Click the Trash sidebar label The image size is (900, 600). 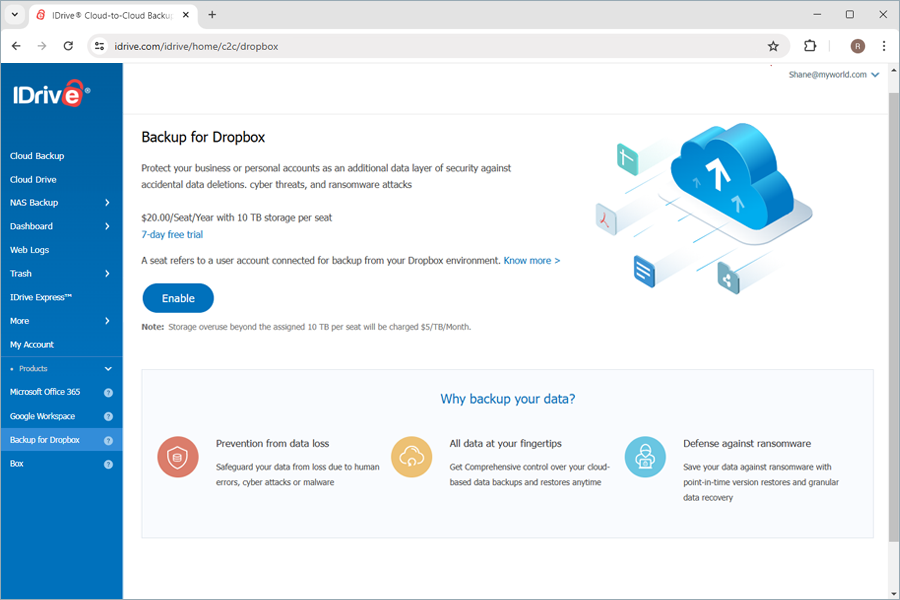(x=21, y=274)
